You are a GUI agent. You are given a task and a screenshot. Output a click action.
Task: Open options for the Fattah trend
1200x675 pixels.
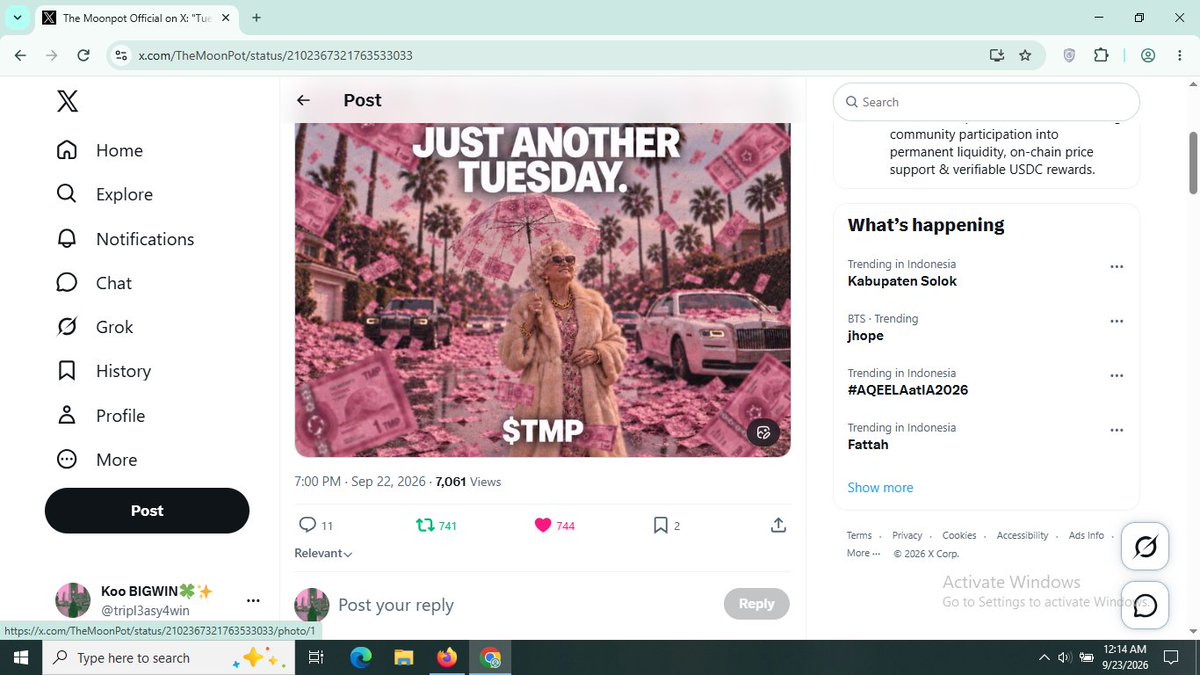pyautogui.click(x=1117, y=430)
